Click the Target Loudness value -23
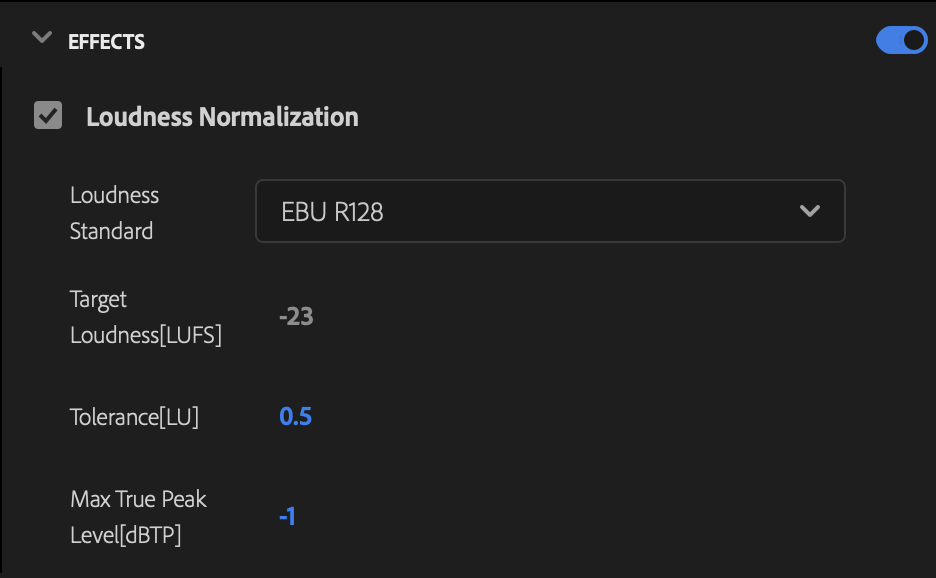 296,316
